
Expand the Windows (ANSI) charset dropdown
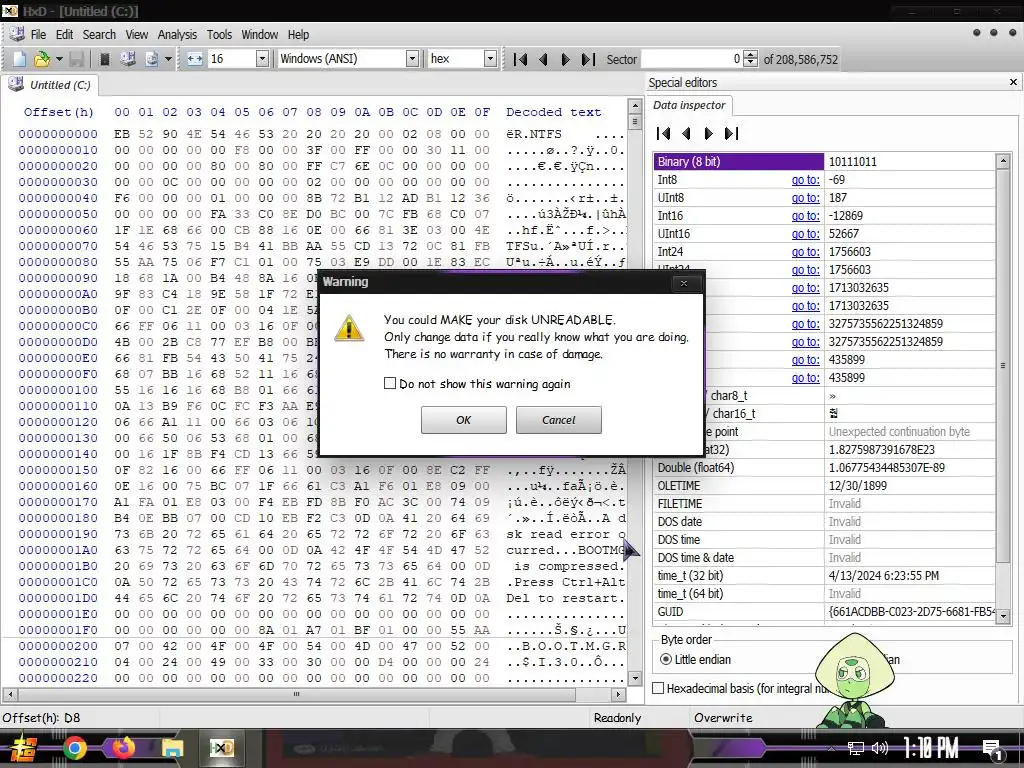[412, 59]
